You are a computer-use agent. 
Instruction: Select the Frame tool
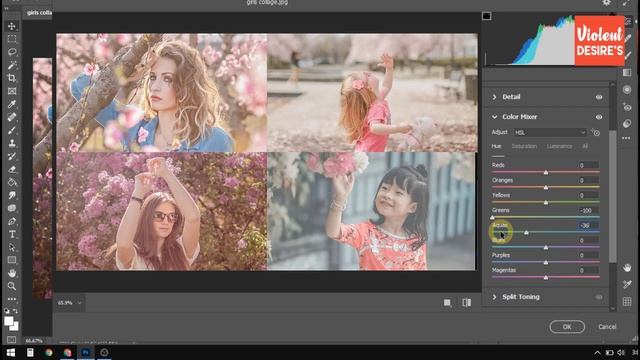[12, 91]
